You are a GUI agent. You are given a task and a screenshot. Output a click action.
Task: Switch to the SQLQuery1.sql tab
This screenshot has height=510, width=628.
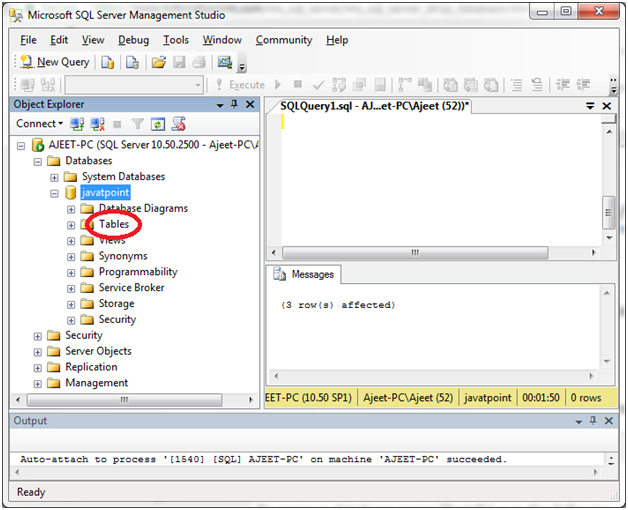coord(374,106)
